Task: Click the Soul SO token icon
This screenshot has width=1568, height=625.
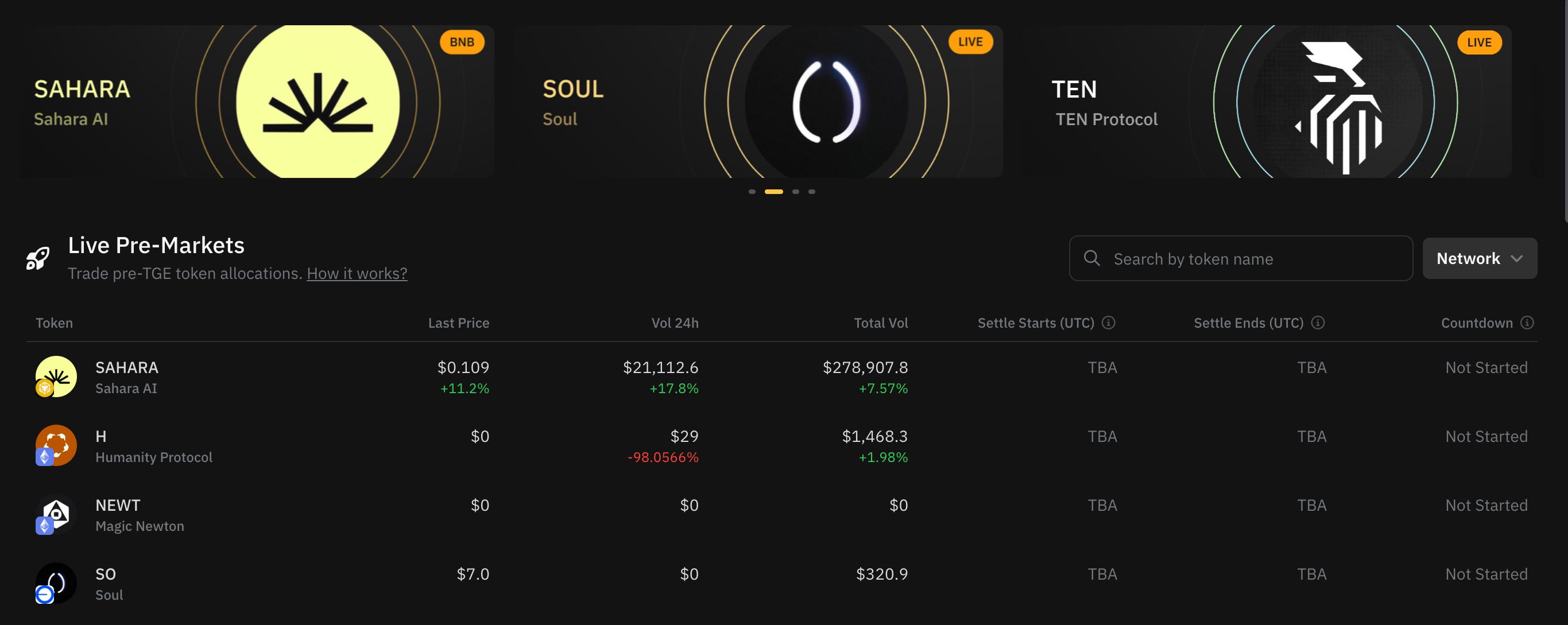Action: pos(56,583)
